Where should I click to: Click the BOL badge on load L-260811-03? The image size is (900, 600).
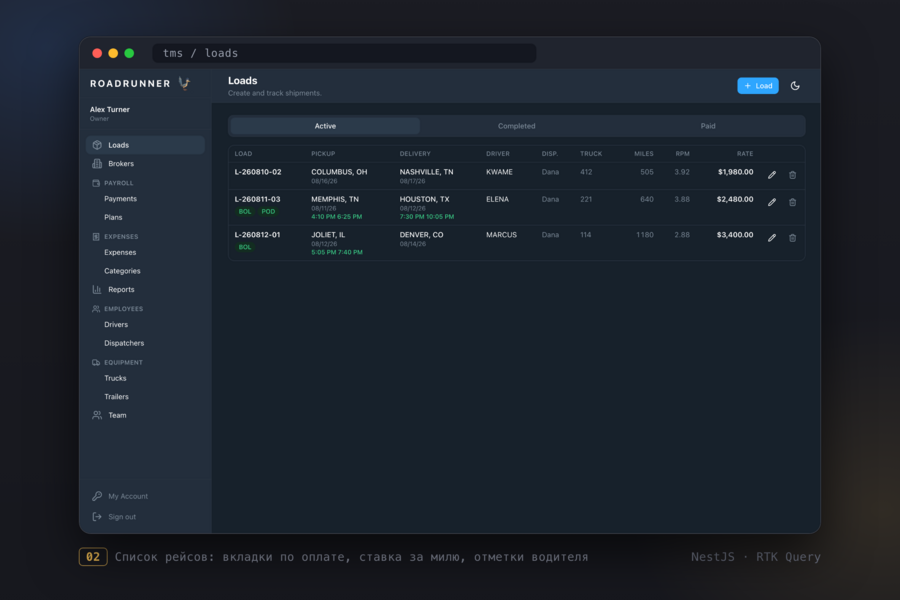245,211
